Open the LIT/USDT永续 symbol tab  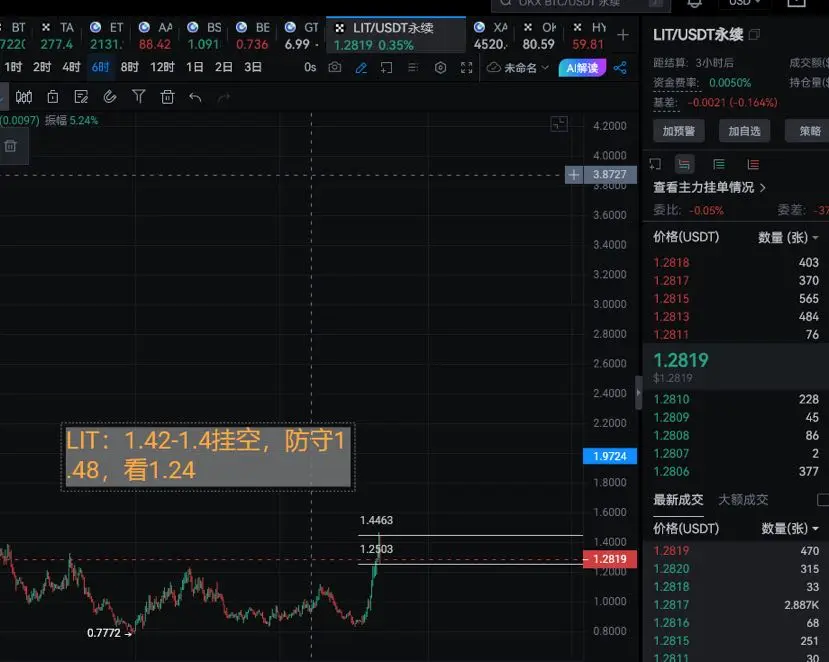396,35
